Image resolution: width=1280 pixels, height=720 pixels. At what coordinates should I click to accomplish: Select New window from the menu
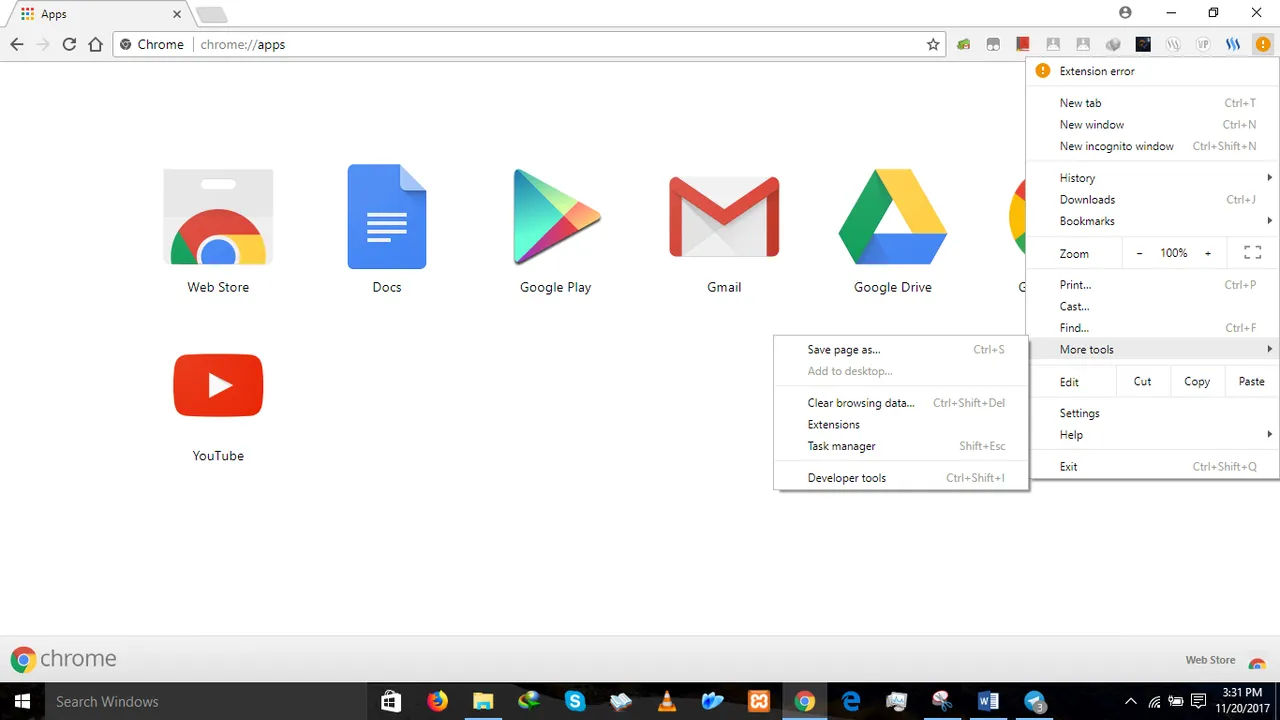1153,125
